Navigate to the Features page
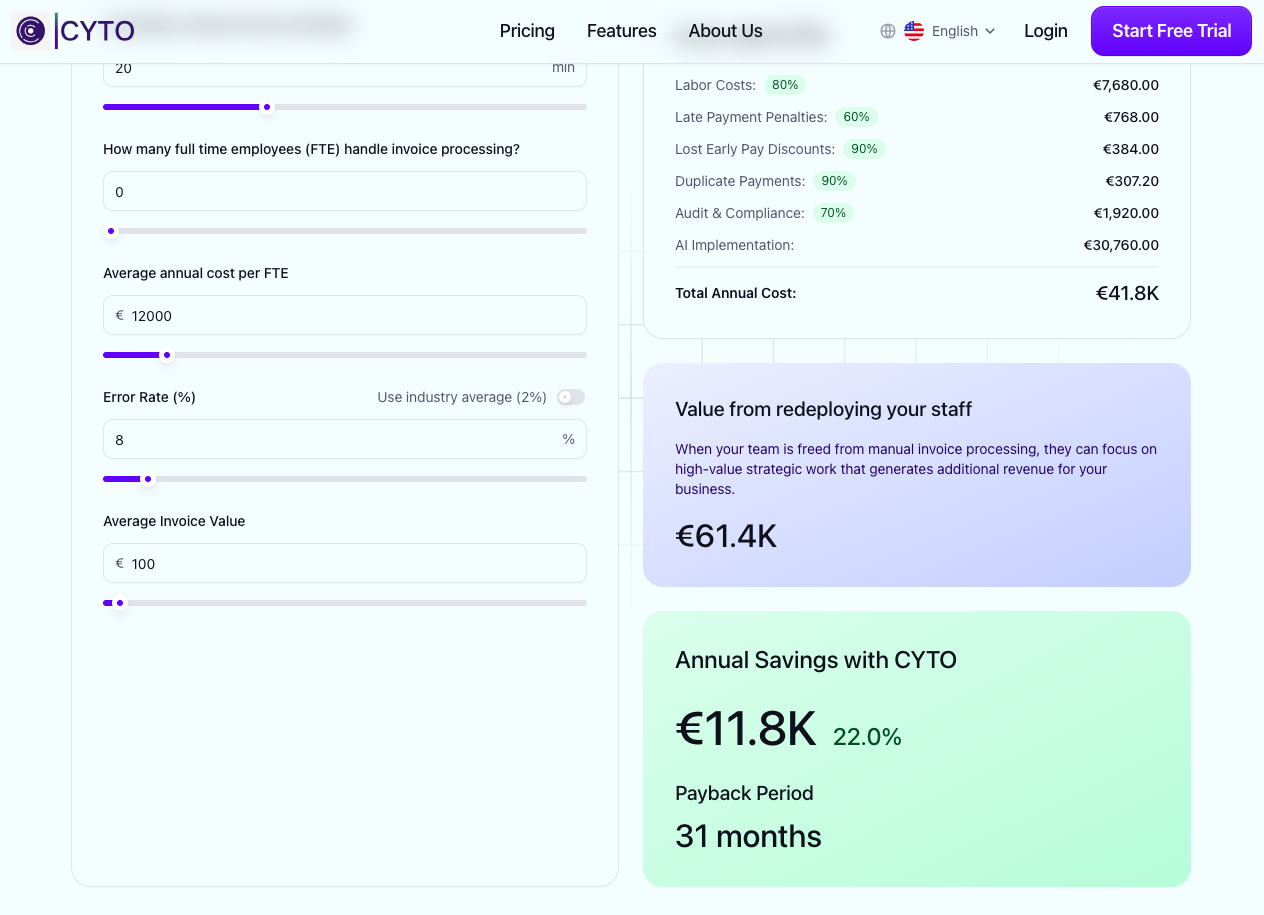This screenshot has width=1264, height=915. tap(621, 31)
